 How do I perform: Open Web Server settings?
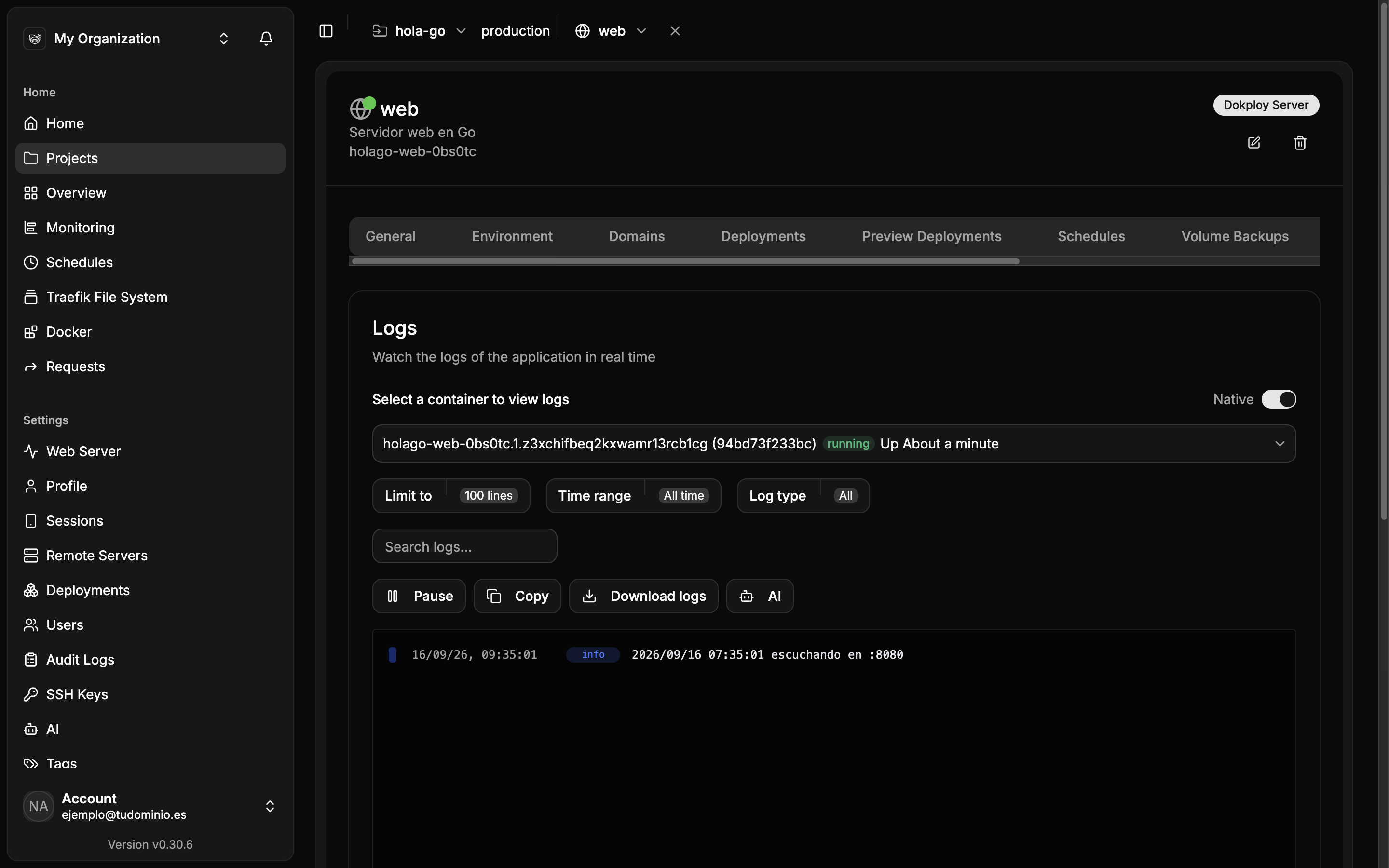tap(150, 451)
